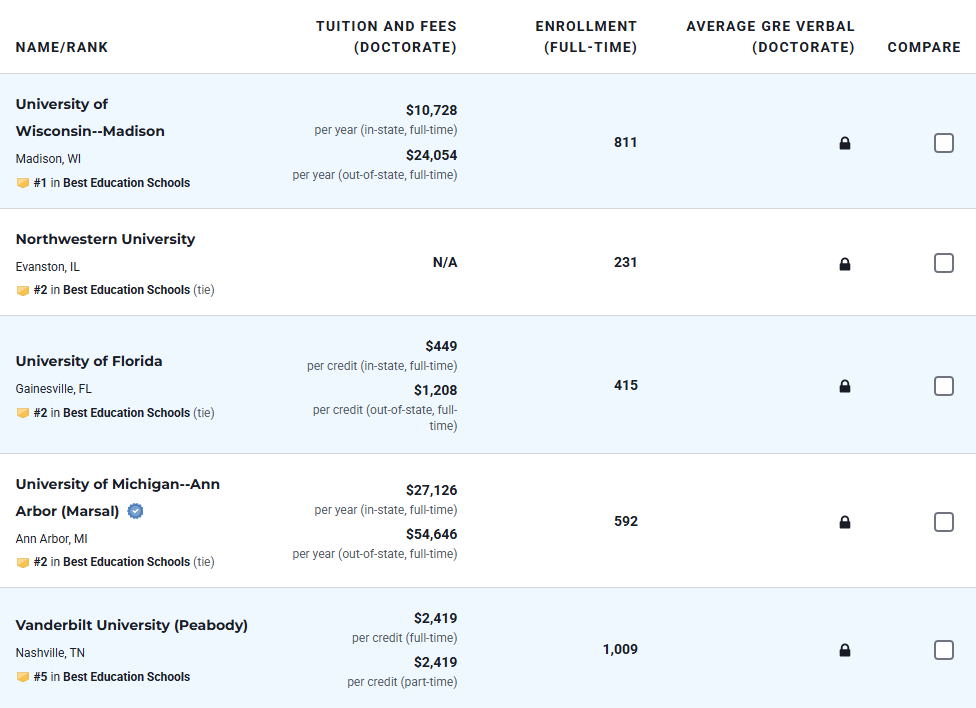976x708 pixels.
Task: Click lock icon in University of Florida row
Action: pos(845,386)
